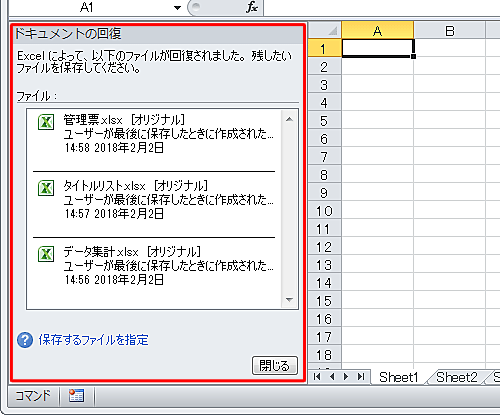500x415 pixels.
Task: Open the Name Box dropdown arrow
Action: coord(177,7)
